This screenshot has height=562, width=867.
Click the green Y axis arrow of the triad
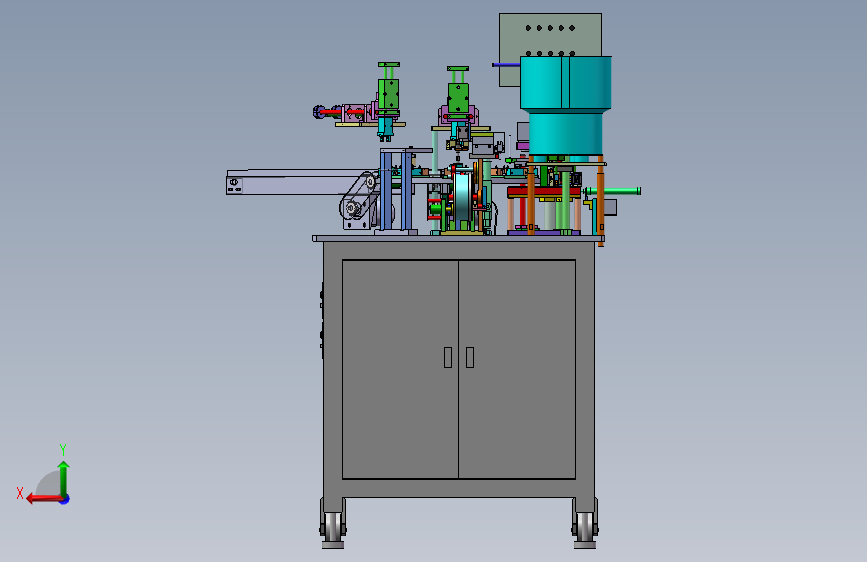click(x=64, y=478)
